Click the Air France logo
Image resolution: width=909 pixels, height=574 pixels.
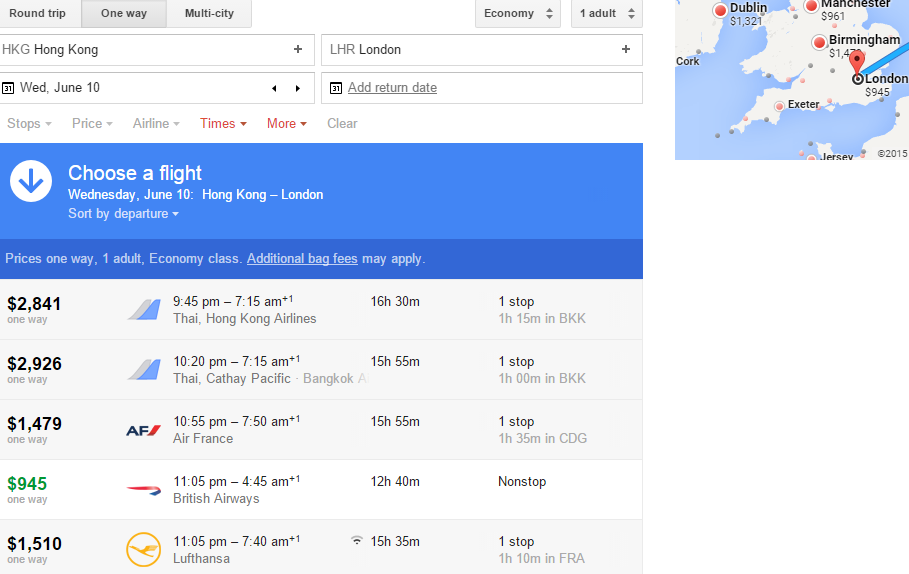tap(143, 430)
